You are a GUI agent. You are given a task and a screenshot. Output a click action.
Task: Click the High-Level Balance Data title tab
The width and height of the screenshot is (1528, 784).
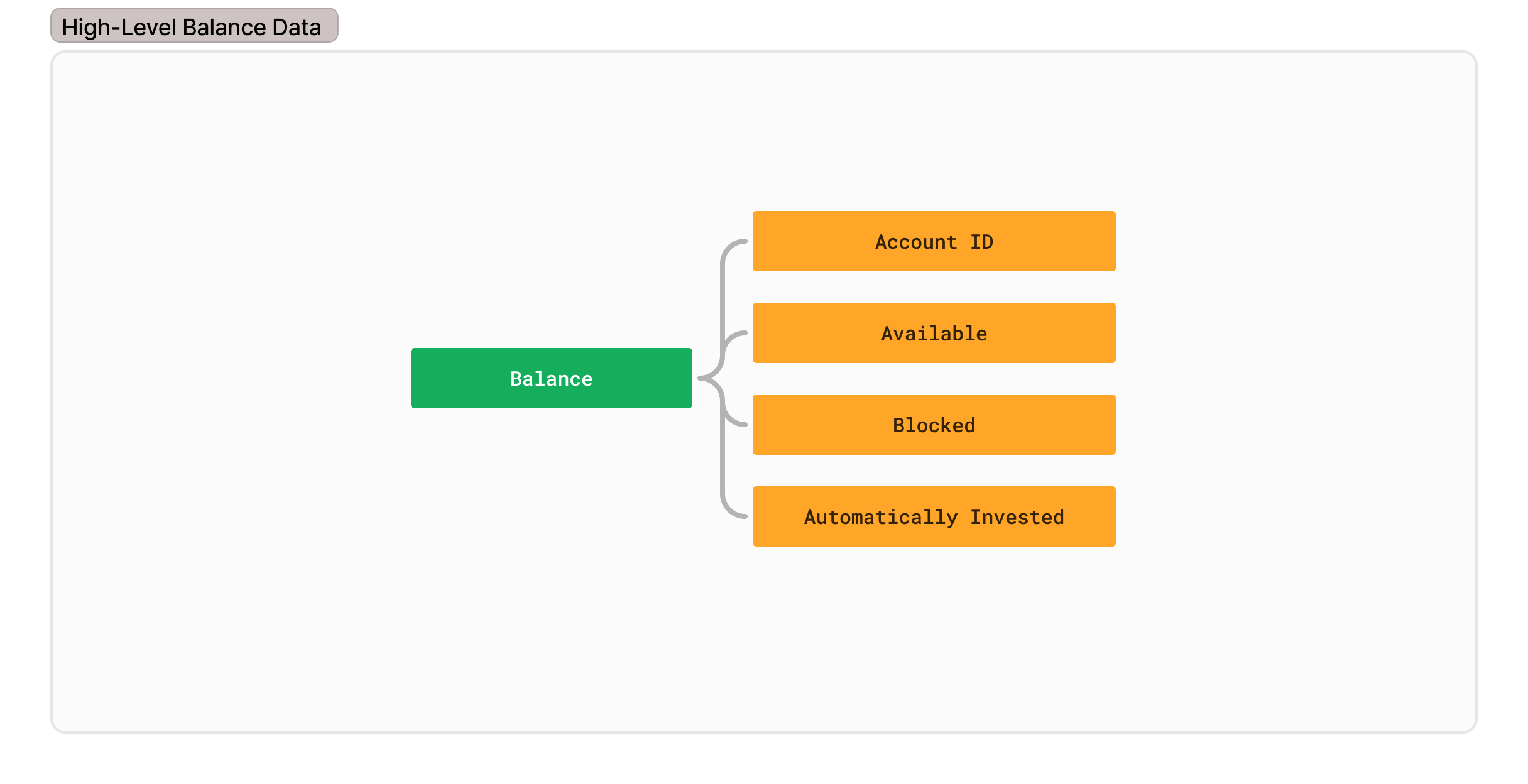(194, 26)
